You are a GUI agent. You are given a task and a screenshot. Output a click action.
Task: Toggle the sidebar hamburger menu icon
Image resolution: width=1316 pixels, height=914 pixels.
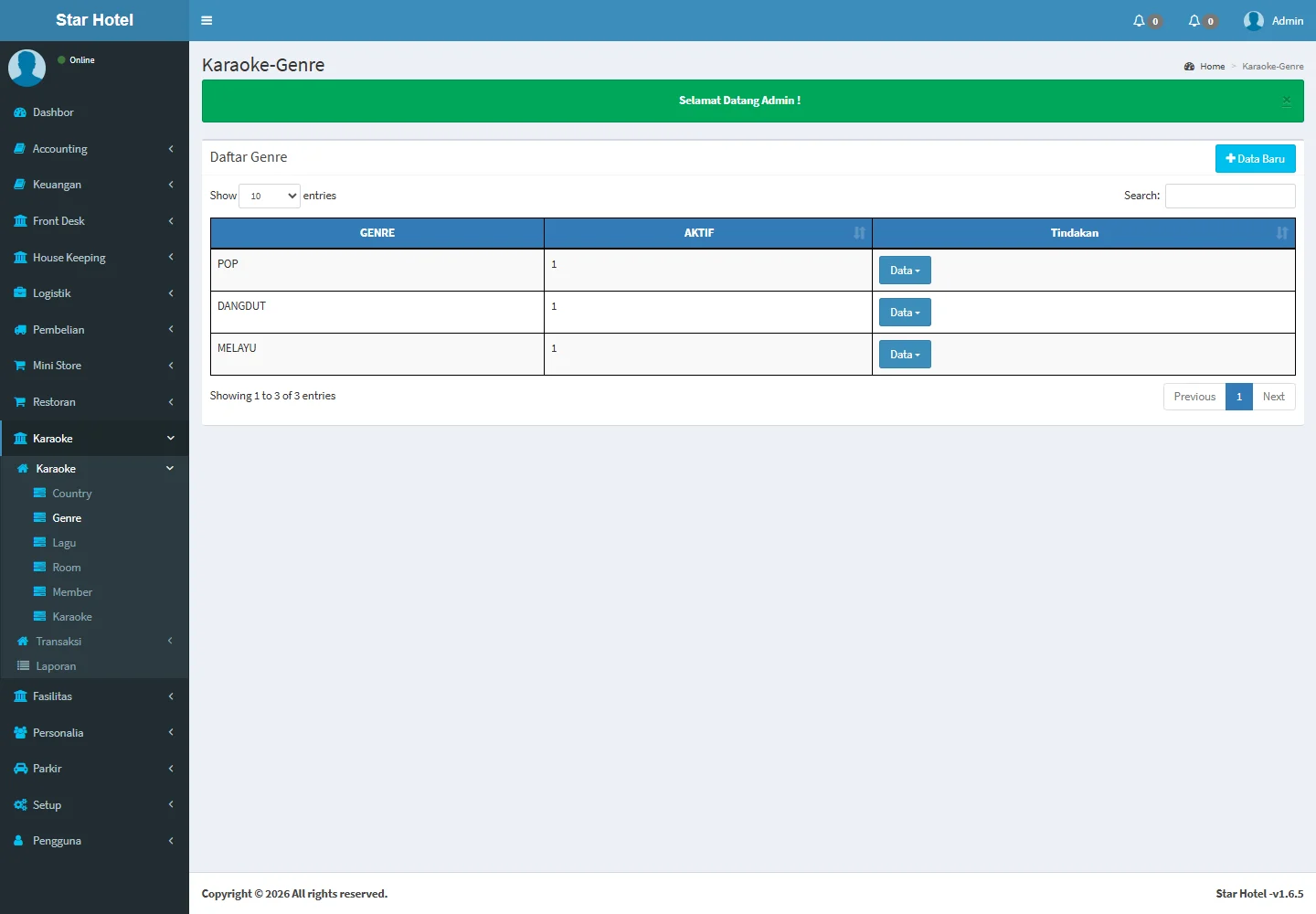pyautogui.click(x=207, y=20)
